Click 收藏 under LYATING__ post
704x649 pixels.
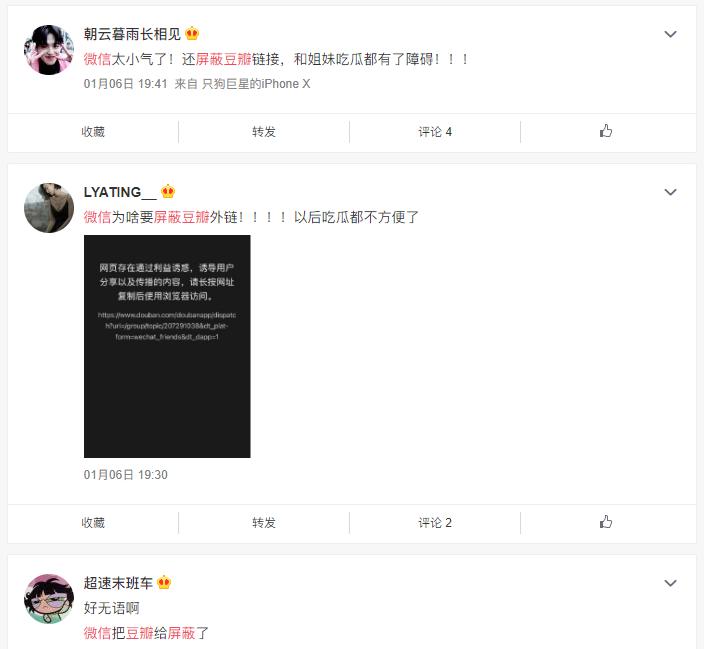tap(93, 522)
